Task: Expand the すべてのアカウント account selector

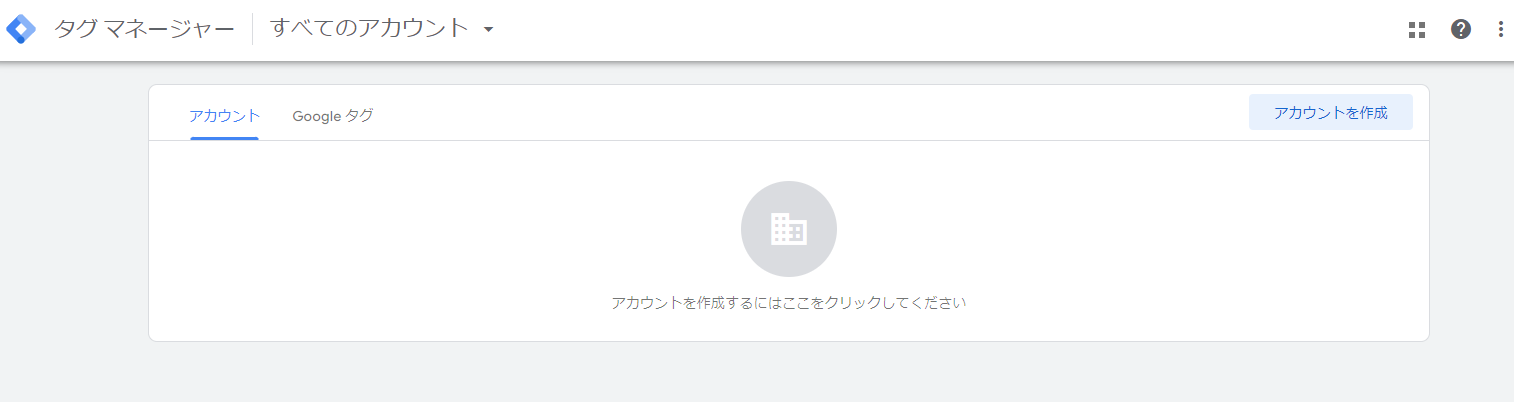Action: [383, 29]
